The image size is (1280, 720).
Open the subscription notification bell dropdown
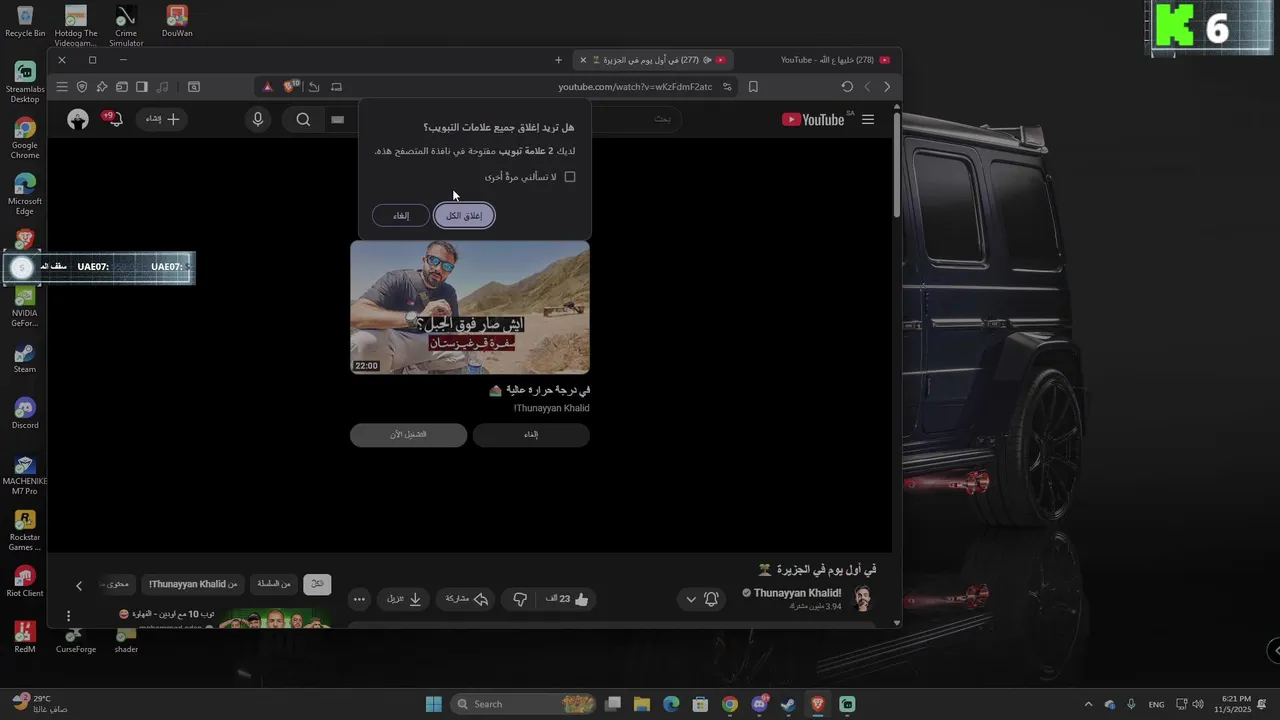[701, 599]
